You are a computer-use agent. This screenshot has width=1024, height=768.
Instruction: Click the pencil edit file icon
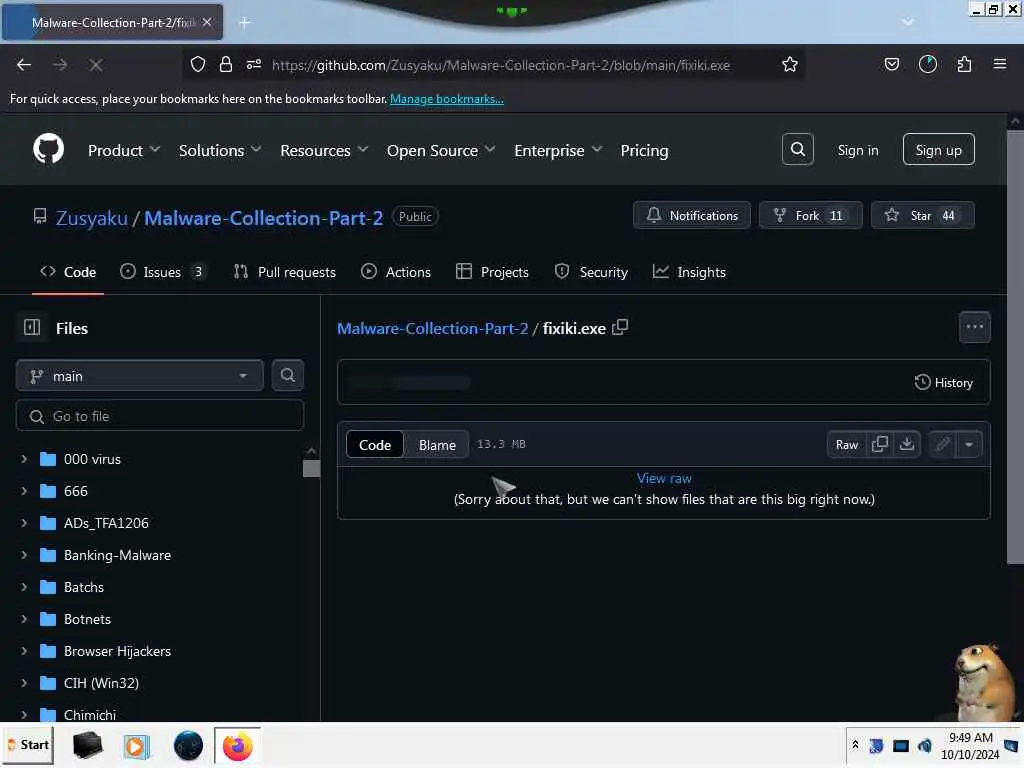(942, 444)
